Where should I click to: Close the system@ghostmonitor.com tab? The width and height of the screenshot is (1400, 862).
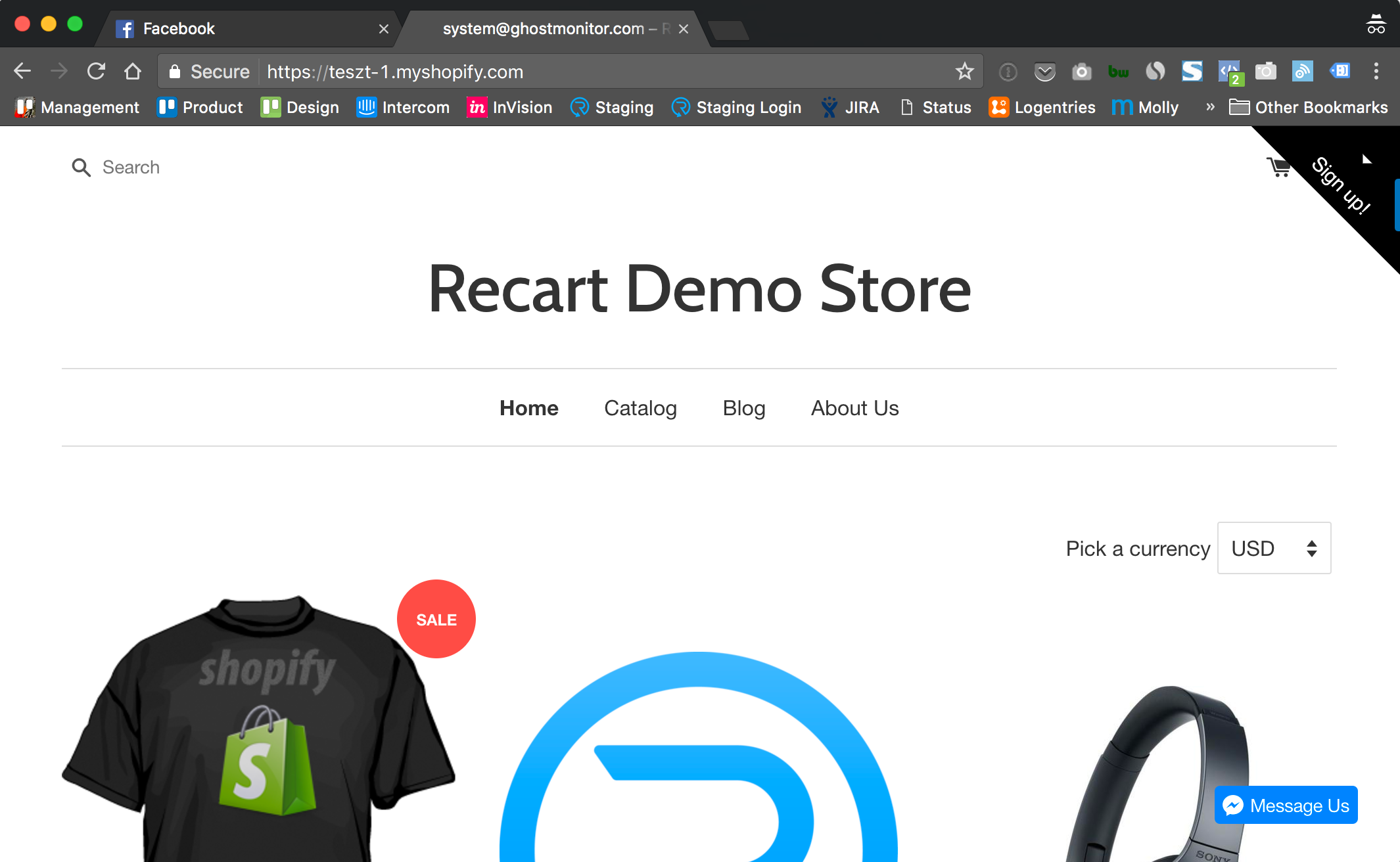point(684,29)
